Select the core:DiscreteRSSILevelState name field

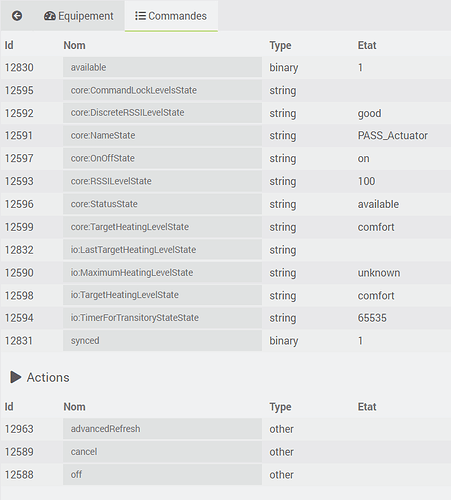(x=162, y=113)
